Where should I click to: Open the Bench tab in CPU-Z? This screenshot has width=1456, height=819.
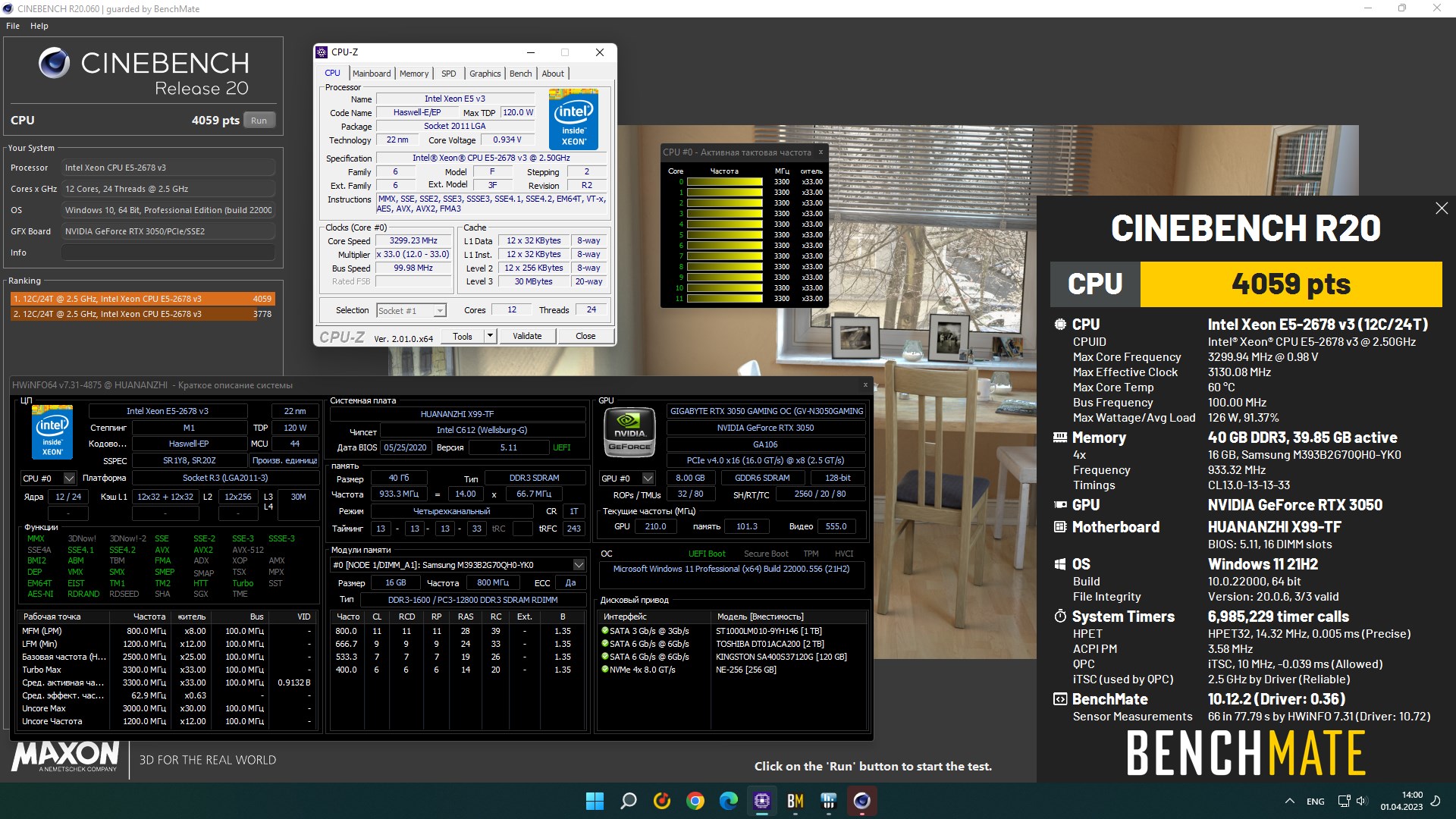pyautogui.click(x=520, y=74)
